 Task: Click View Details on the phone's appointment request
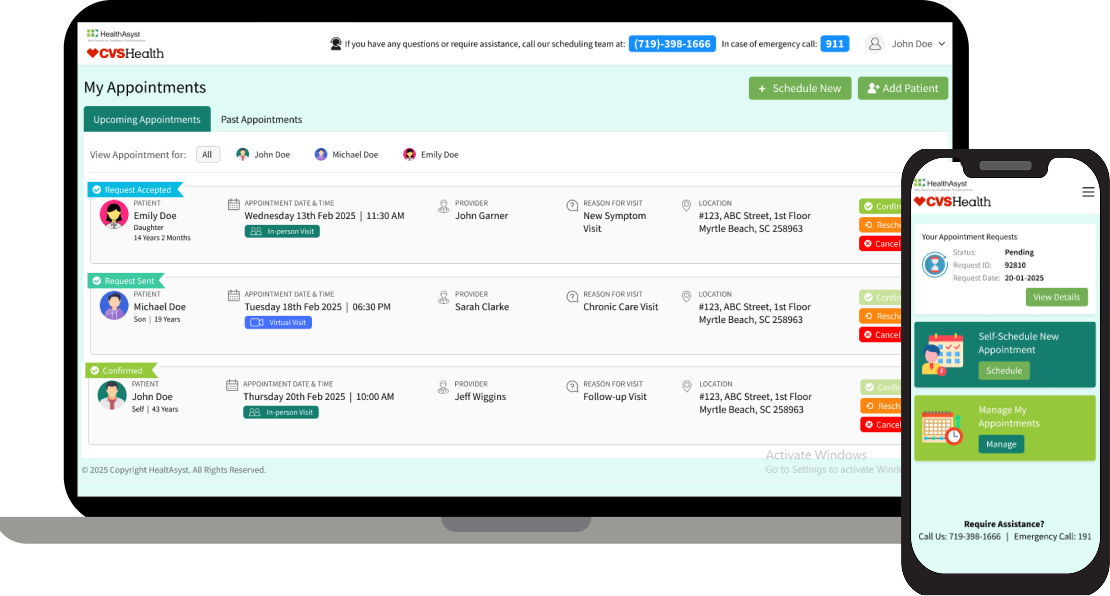tap(1056, 297)
